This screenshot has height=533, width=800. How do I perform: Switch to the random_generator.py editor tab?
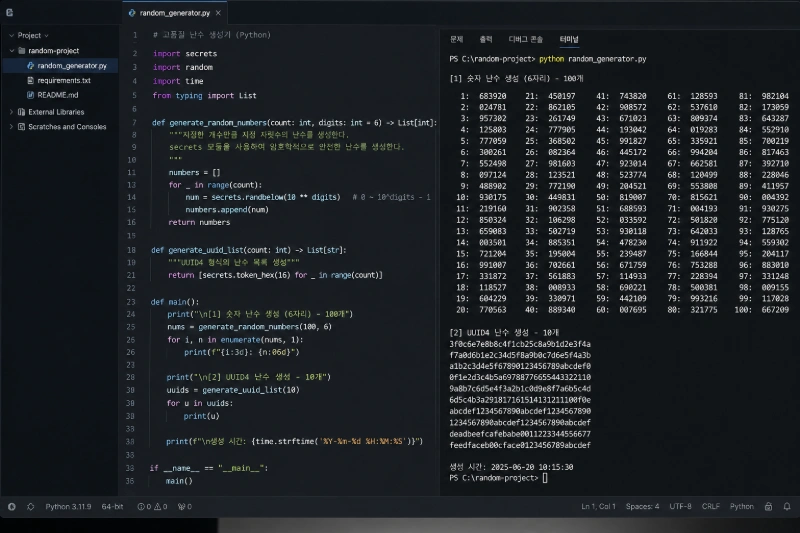(x=174, y=13)
